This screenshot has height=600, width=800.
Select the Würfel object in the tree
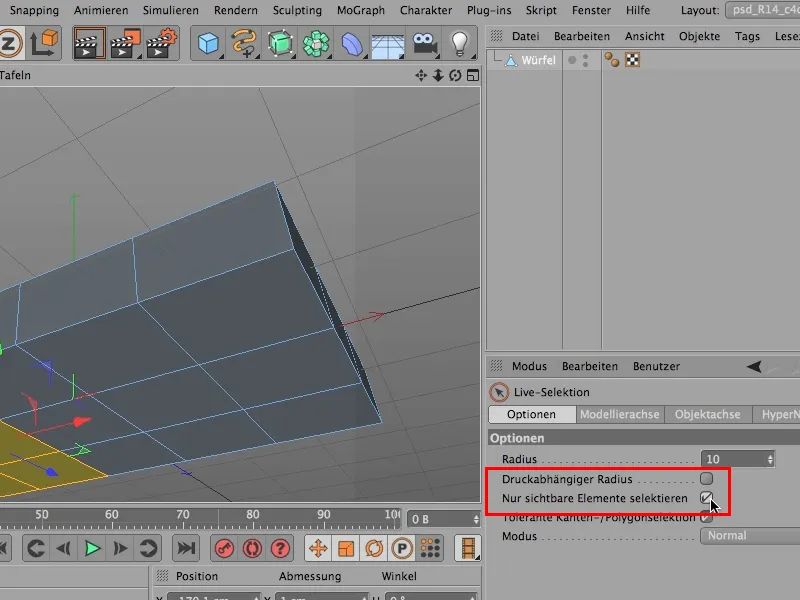(x=538, y=60)
